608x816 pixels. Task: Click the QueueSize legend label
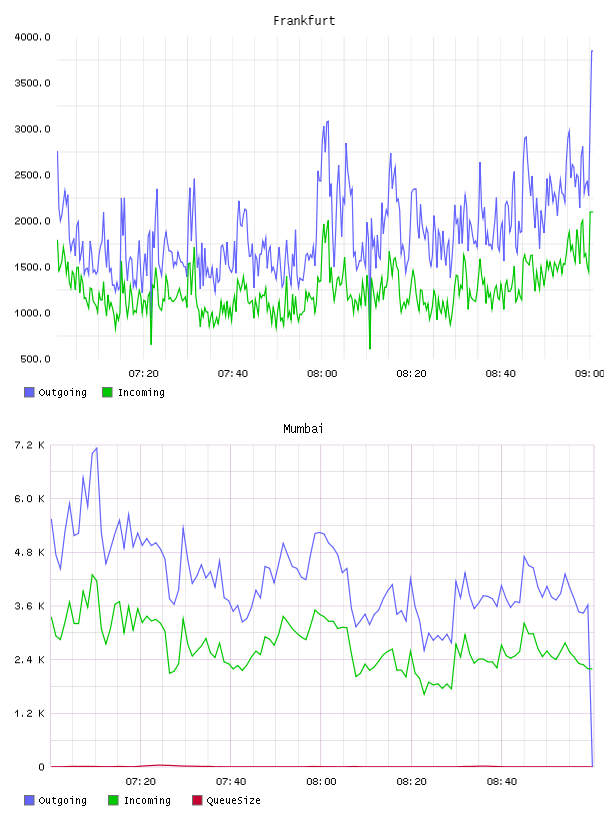[233, 800]
